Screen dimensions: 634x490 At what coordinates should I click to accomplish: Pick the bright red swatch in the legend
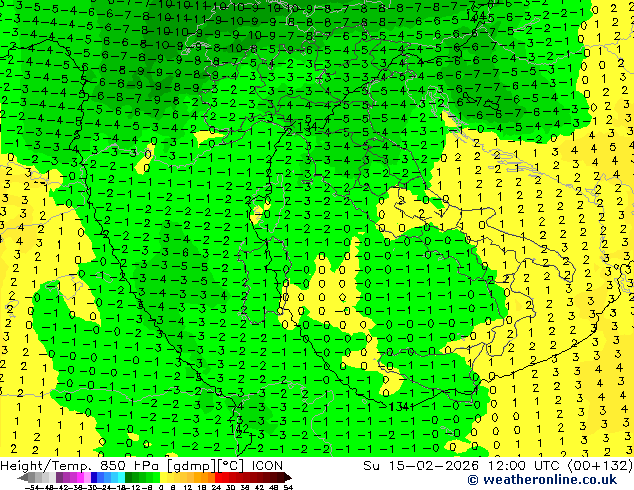[x=218, y=477]
